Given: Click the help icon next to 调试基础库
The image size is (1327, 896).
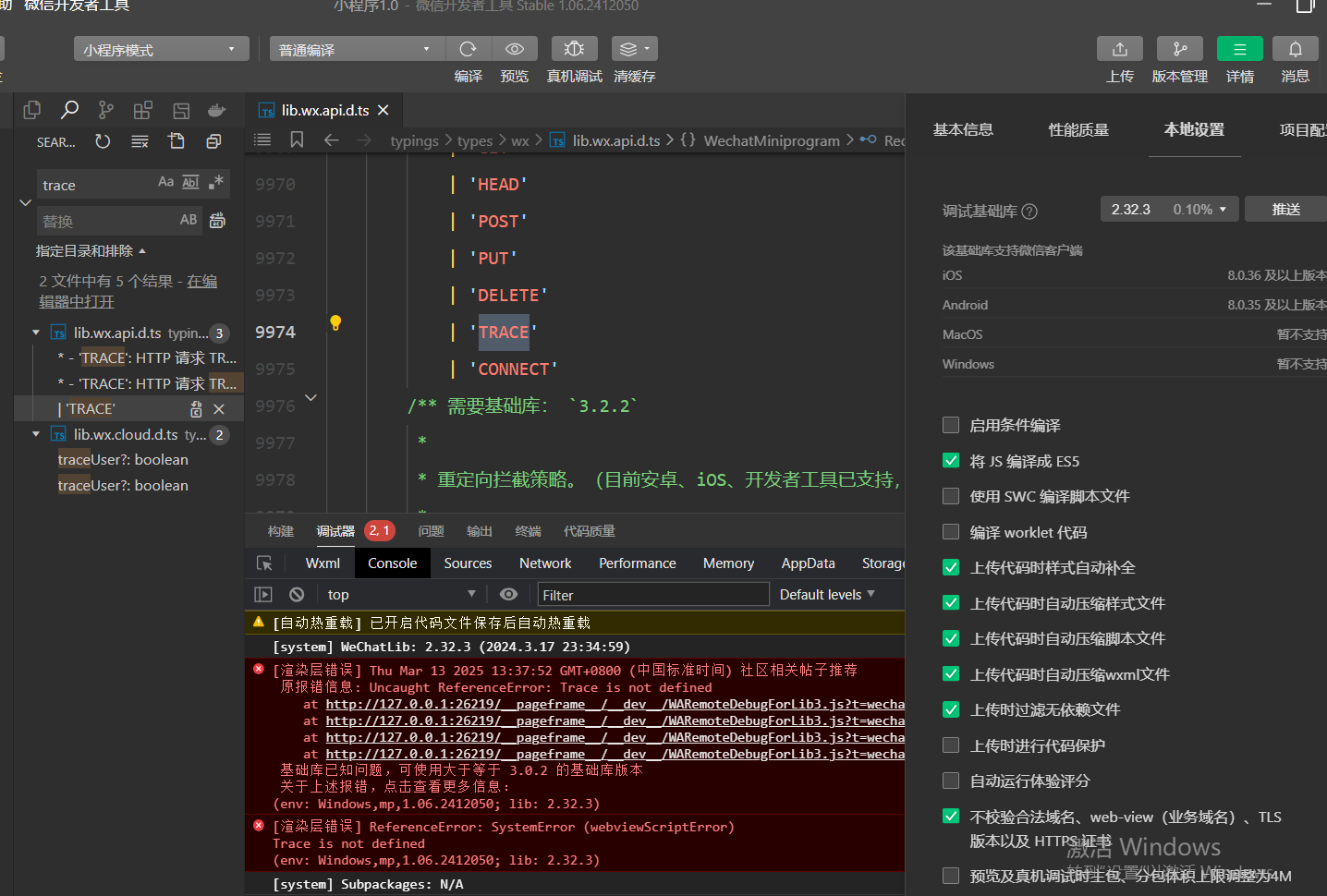Looking at the screenshot, I should [x=1029, y=212].
